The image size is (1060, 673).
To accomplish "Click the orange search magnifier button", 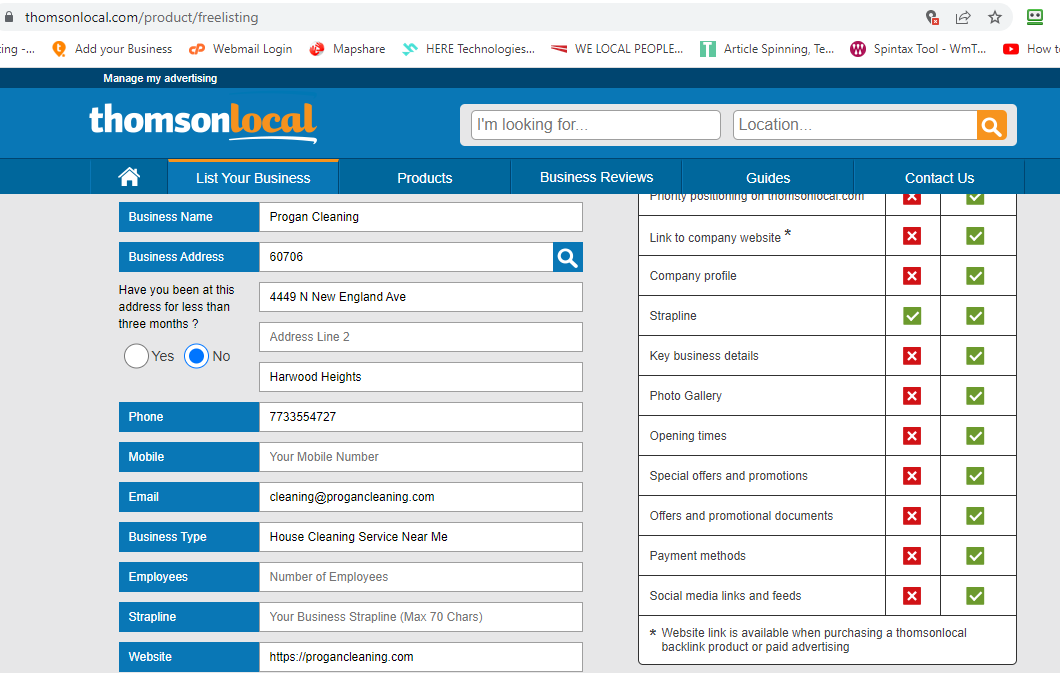I will pos(992,126).
